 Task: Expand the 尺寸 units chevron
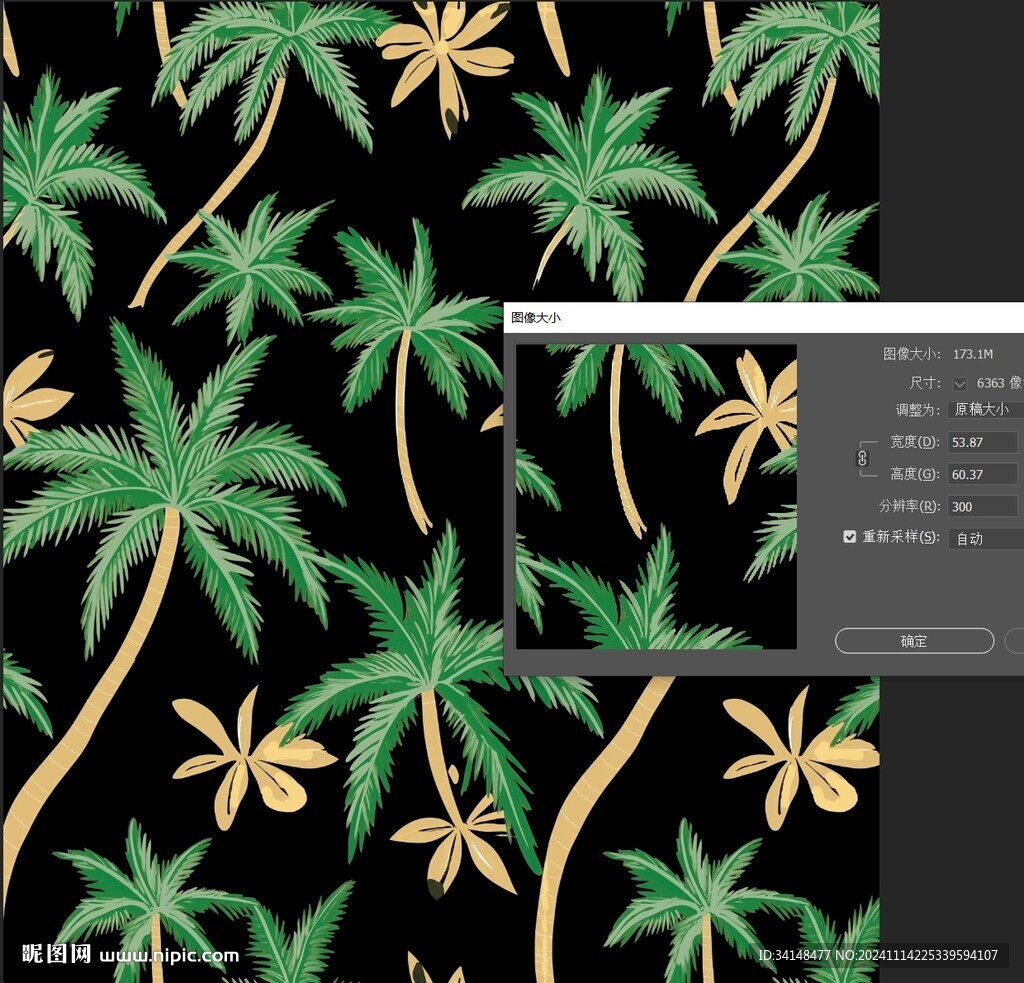[960, 383]
